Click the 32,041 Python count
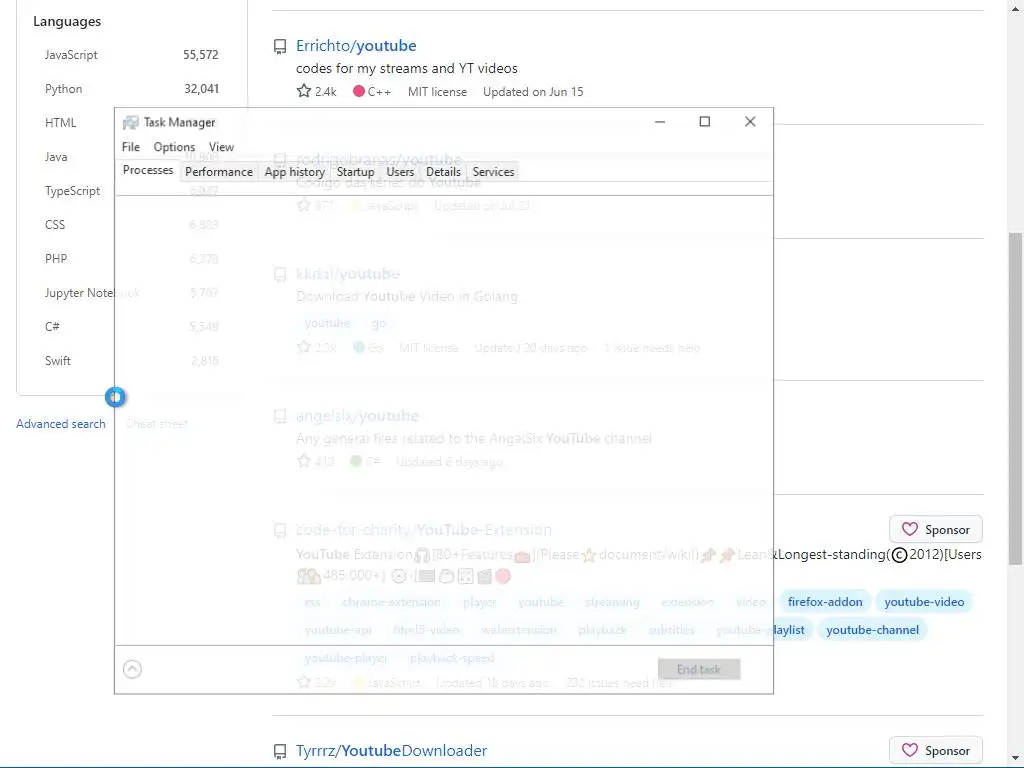 point(201,89)
